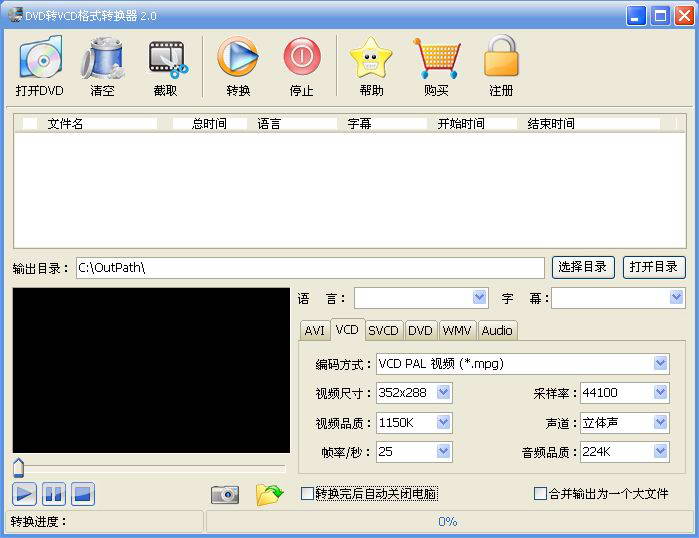Switch to the SVCD tab

[384, 330]
